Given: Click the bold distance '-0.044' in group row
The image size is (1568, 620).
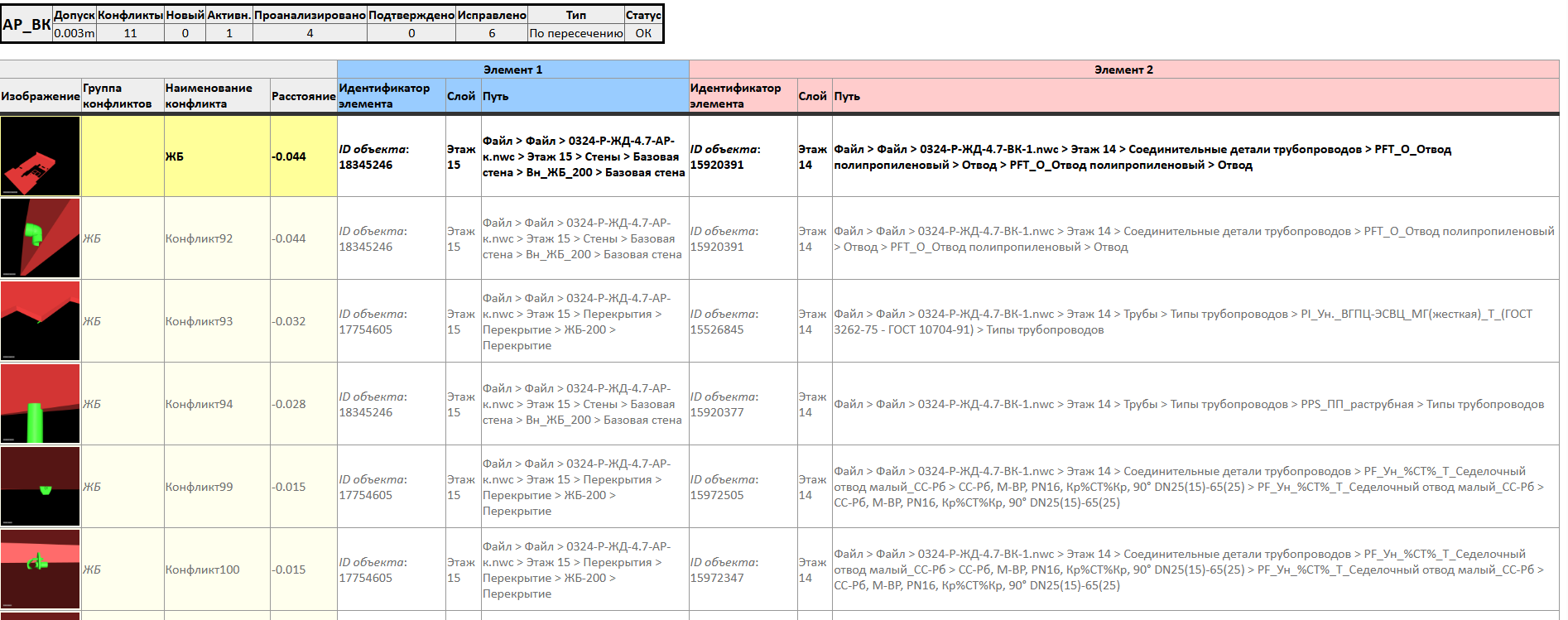Looking at the screenshot, I should tap(289, 156).
